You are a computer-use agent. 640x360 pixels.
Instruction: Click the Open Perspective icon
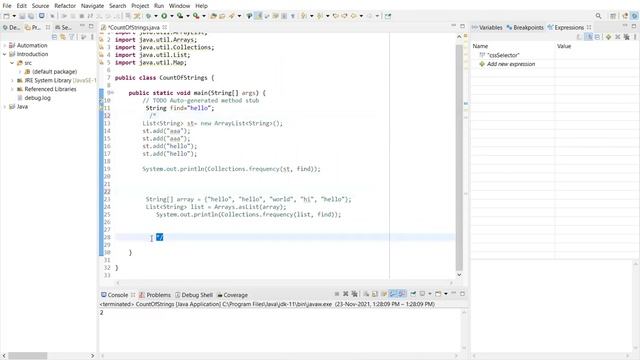tap(613, 16)
